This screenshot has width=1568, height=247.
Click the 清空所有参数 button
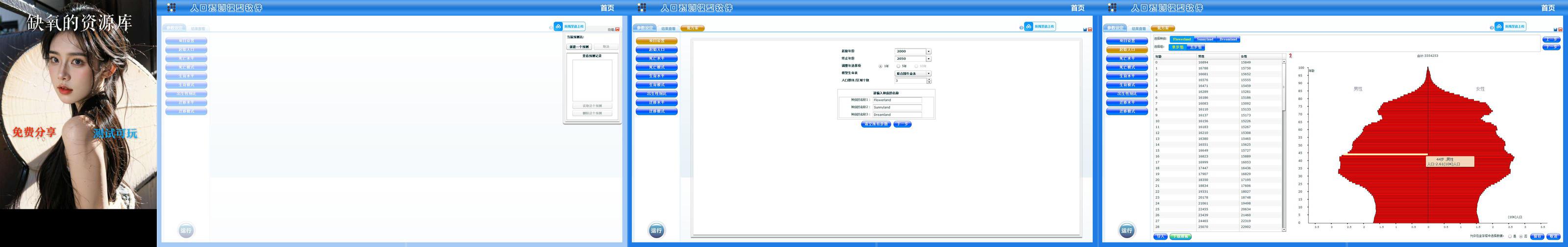tap(876, 124)
